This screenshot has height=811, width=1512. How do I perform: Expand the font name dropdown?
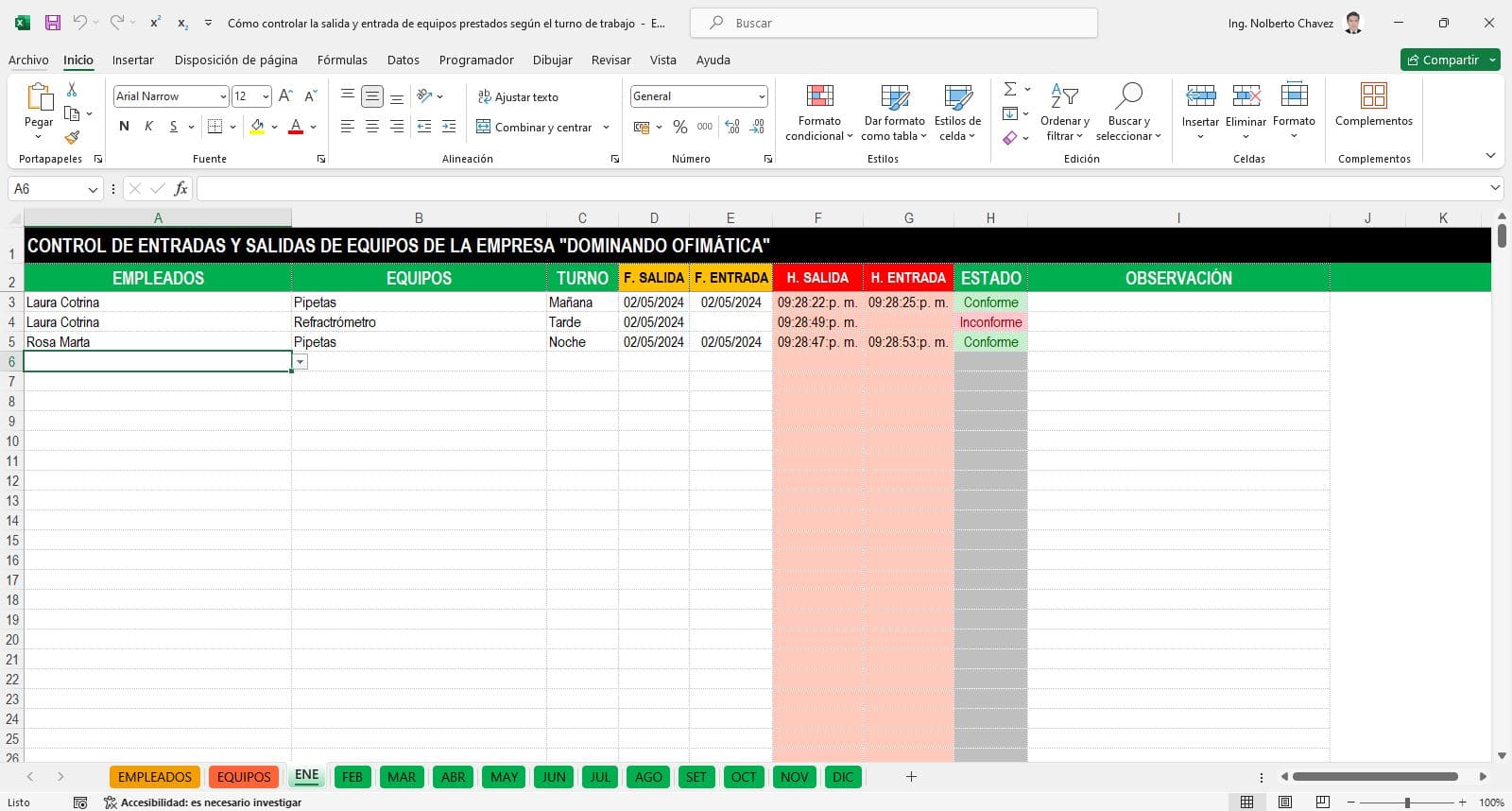click(223, 96)
